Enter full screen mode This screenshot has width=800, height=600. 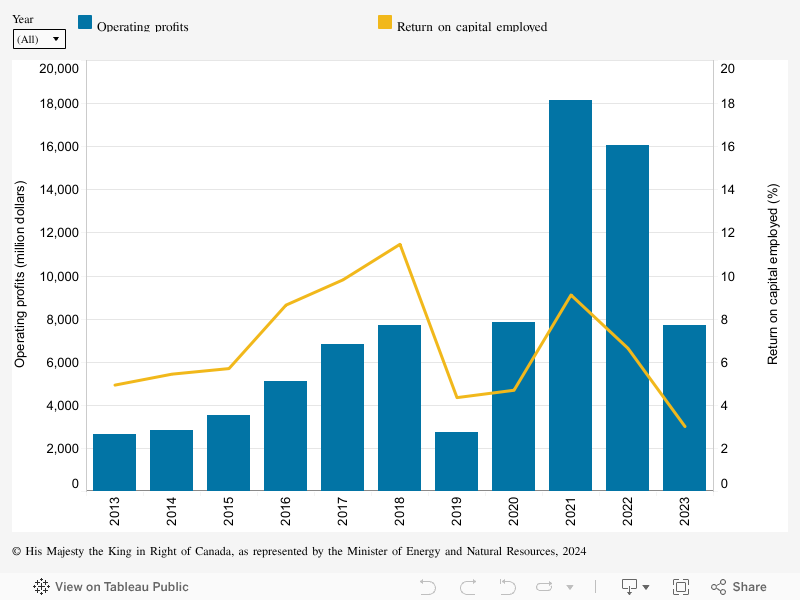681,587
